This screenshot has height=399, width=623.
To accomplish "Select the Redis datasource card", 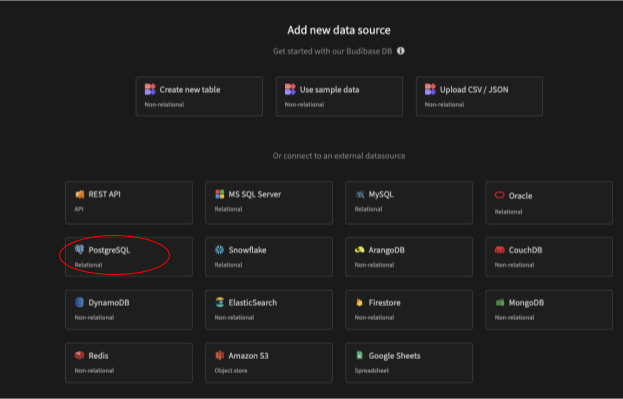I will [x=129, y=363].
